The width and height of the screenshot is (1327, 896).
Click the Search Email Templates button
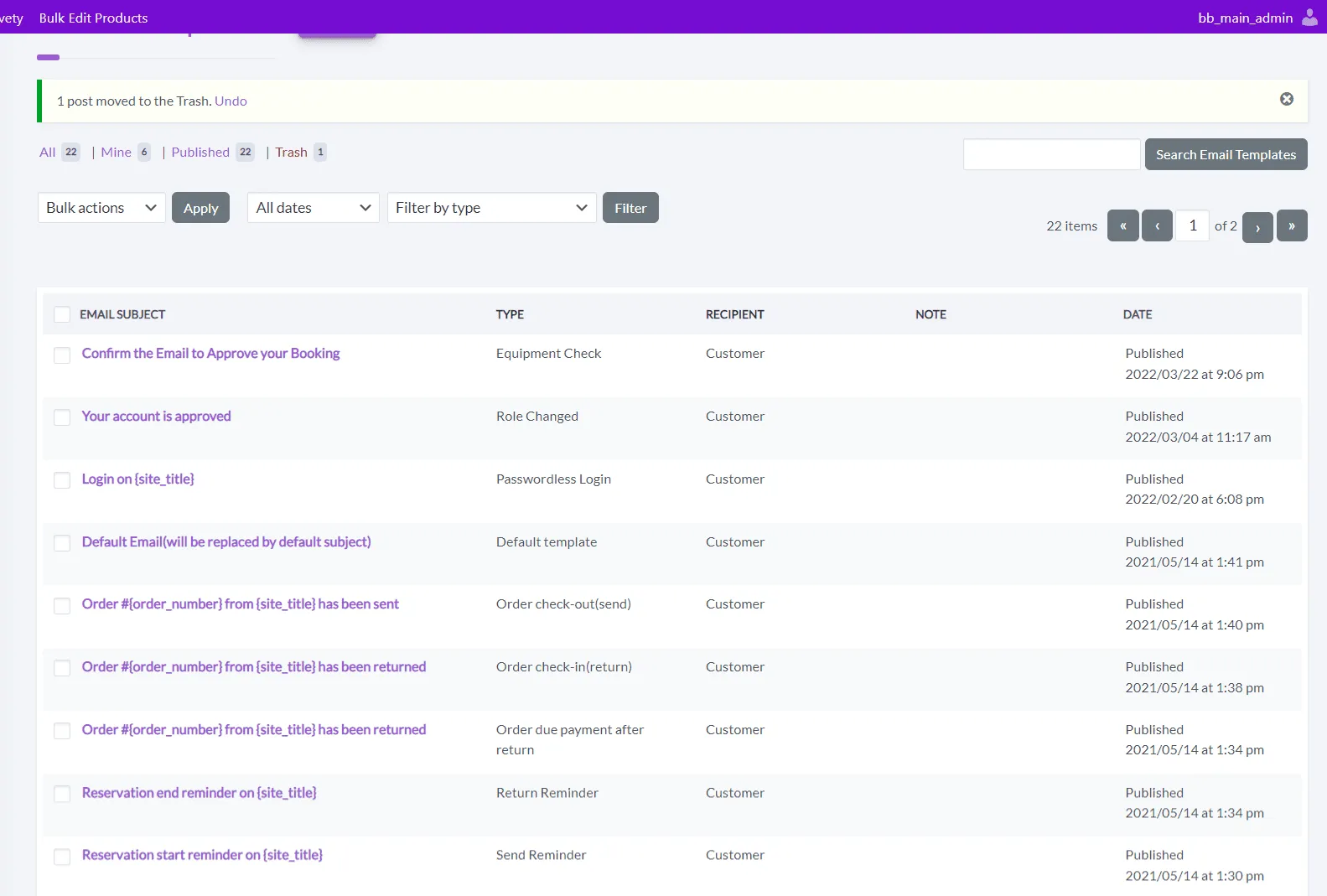coord(1226,154)
